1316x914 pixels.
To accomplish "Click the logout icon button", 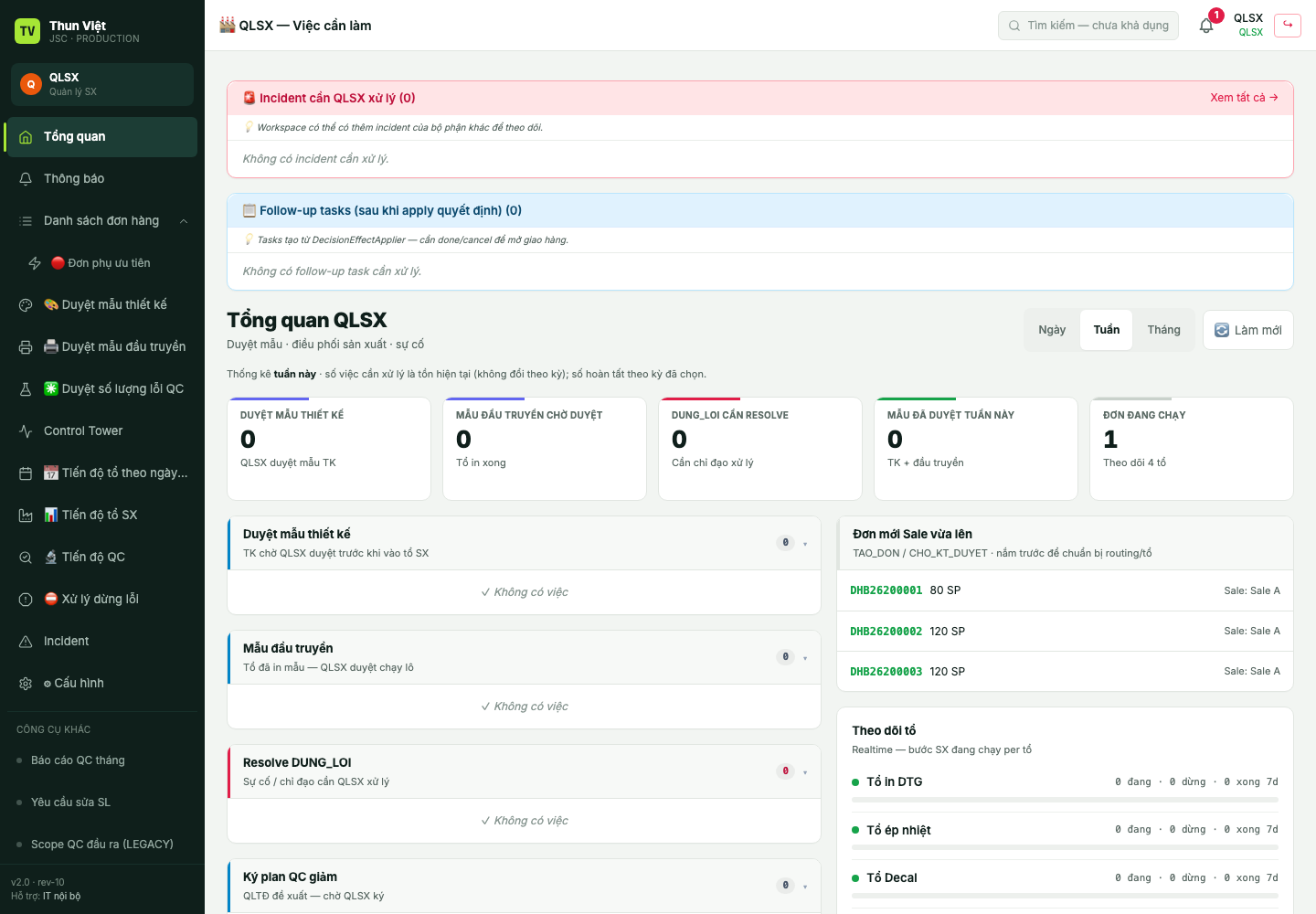I will click(x=1288, y=25).
